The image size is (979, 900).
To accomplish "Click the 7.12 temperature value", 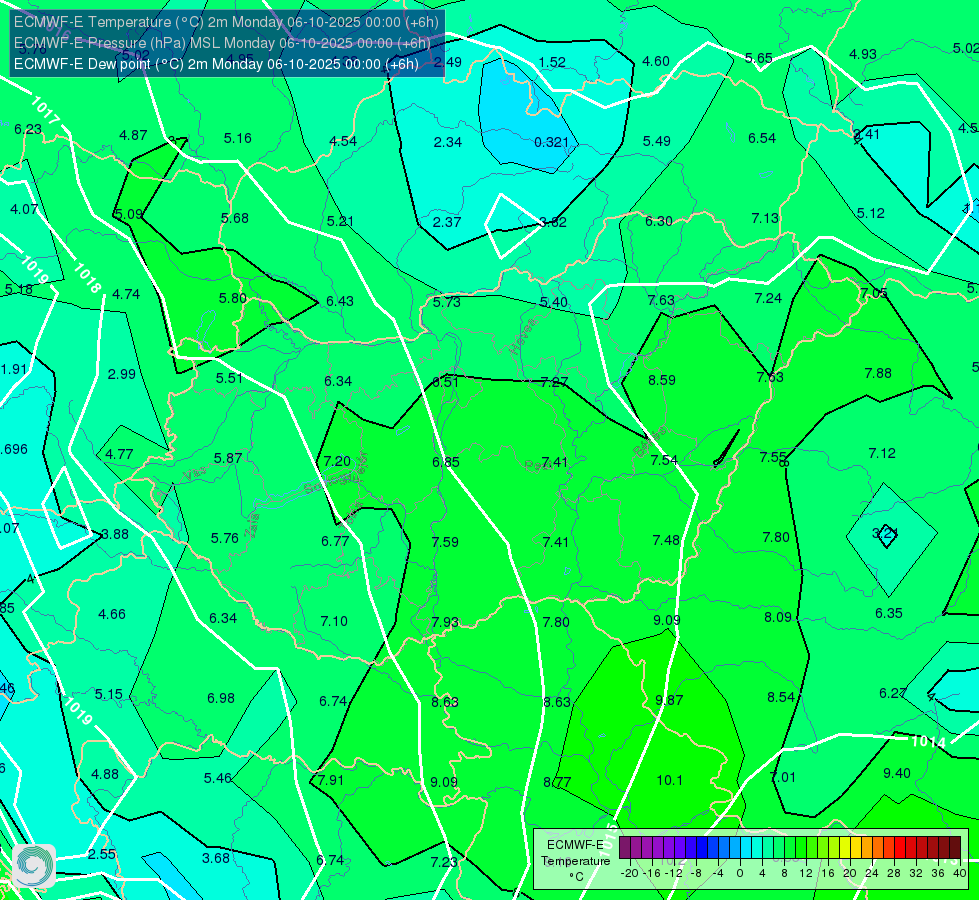I will click(x=882, y=453).
